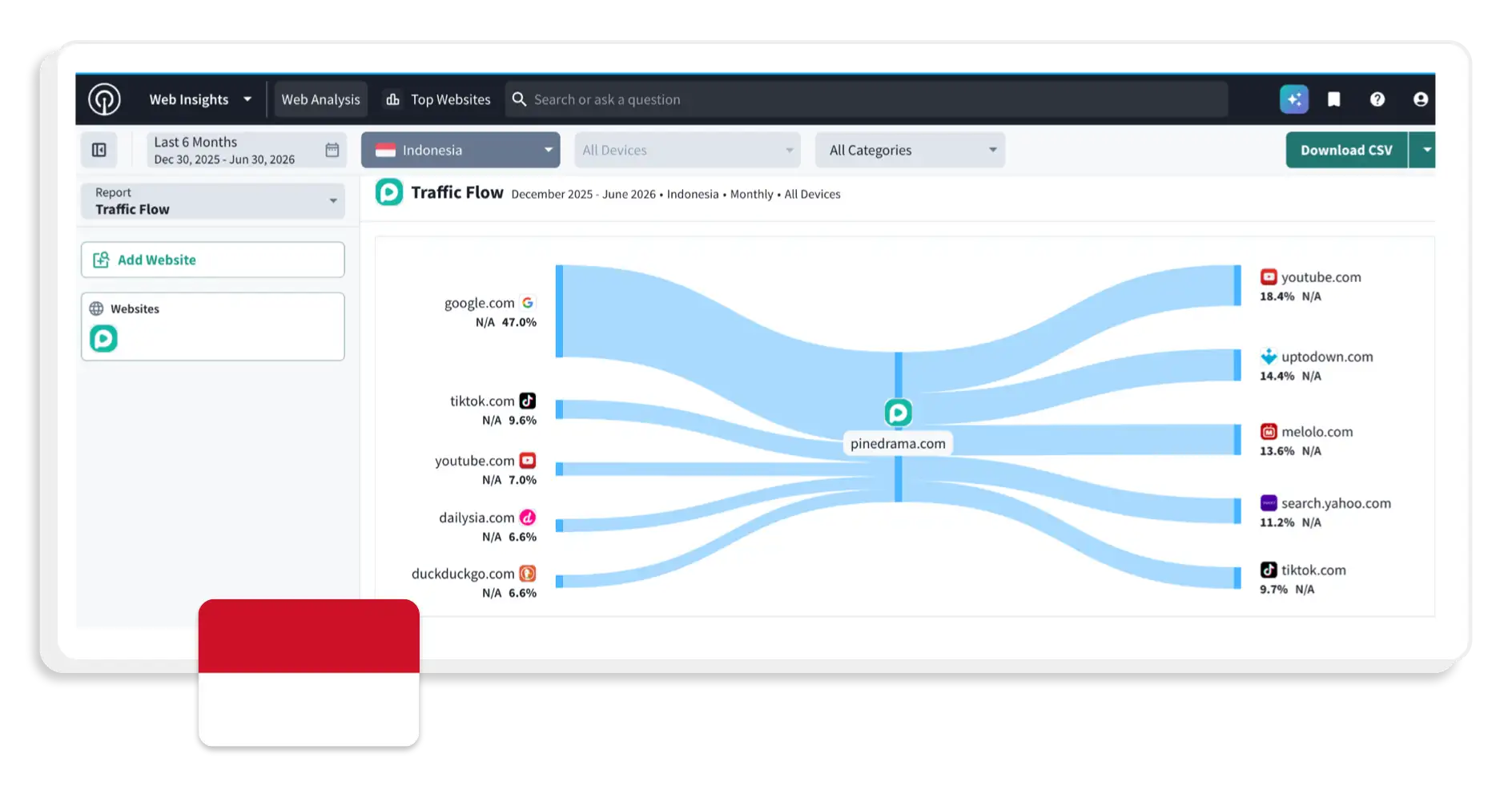Screen dimensions: 1512x798
Task: Click the DuckDuckGo favicon icon
Action: [527, 574]
